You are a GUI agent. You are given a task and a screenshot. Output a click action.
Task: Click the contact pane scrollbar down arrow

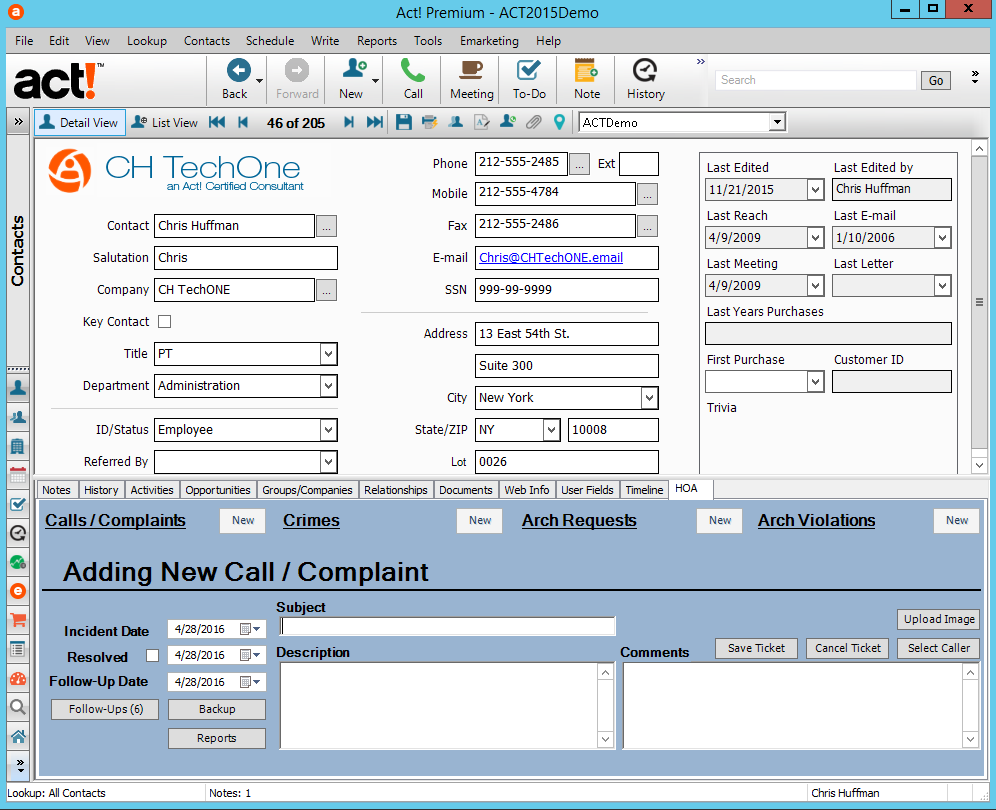(x=979, y=465)
